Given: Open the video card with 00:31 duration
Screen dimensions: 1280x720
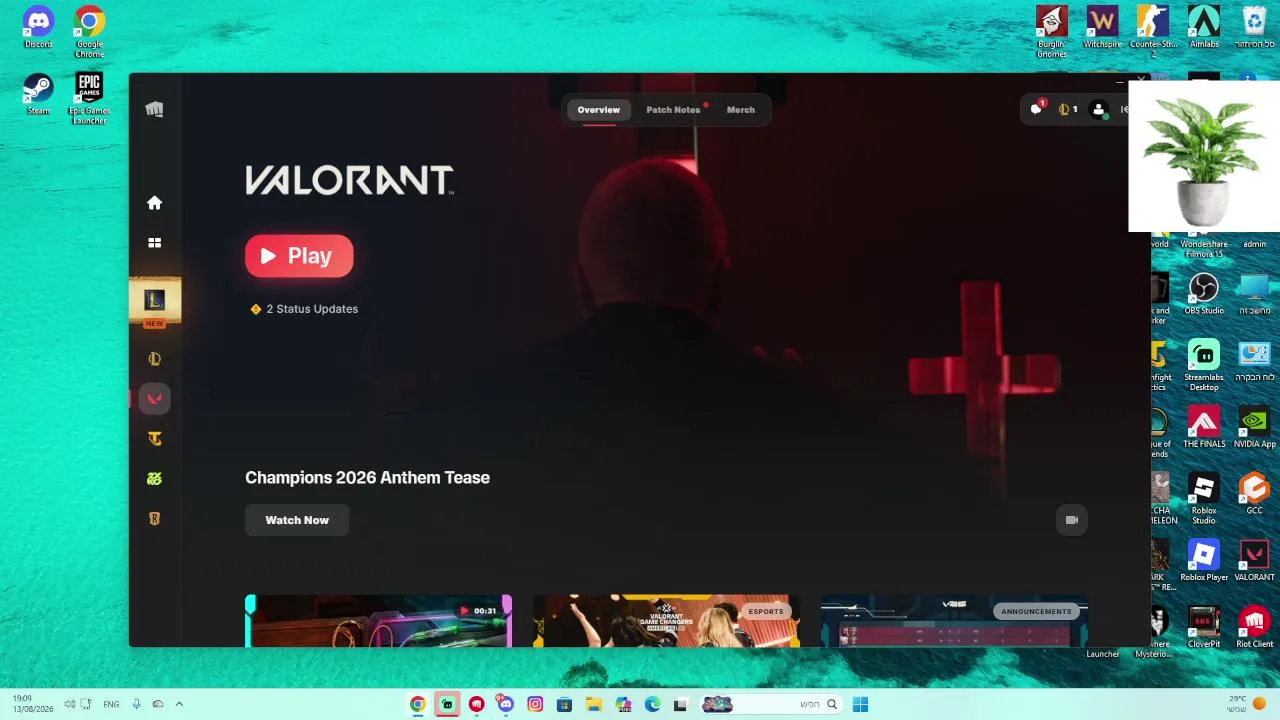Looking at the screenshot, I should [378, 621].
